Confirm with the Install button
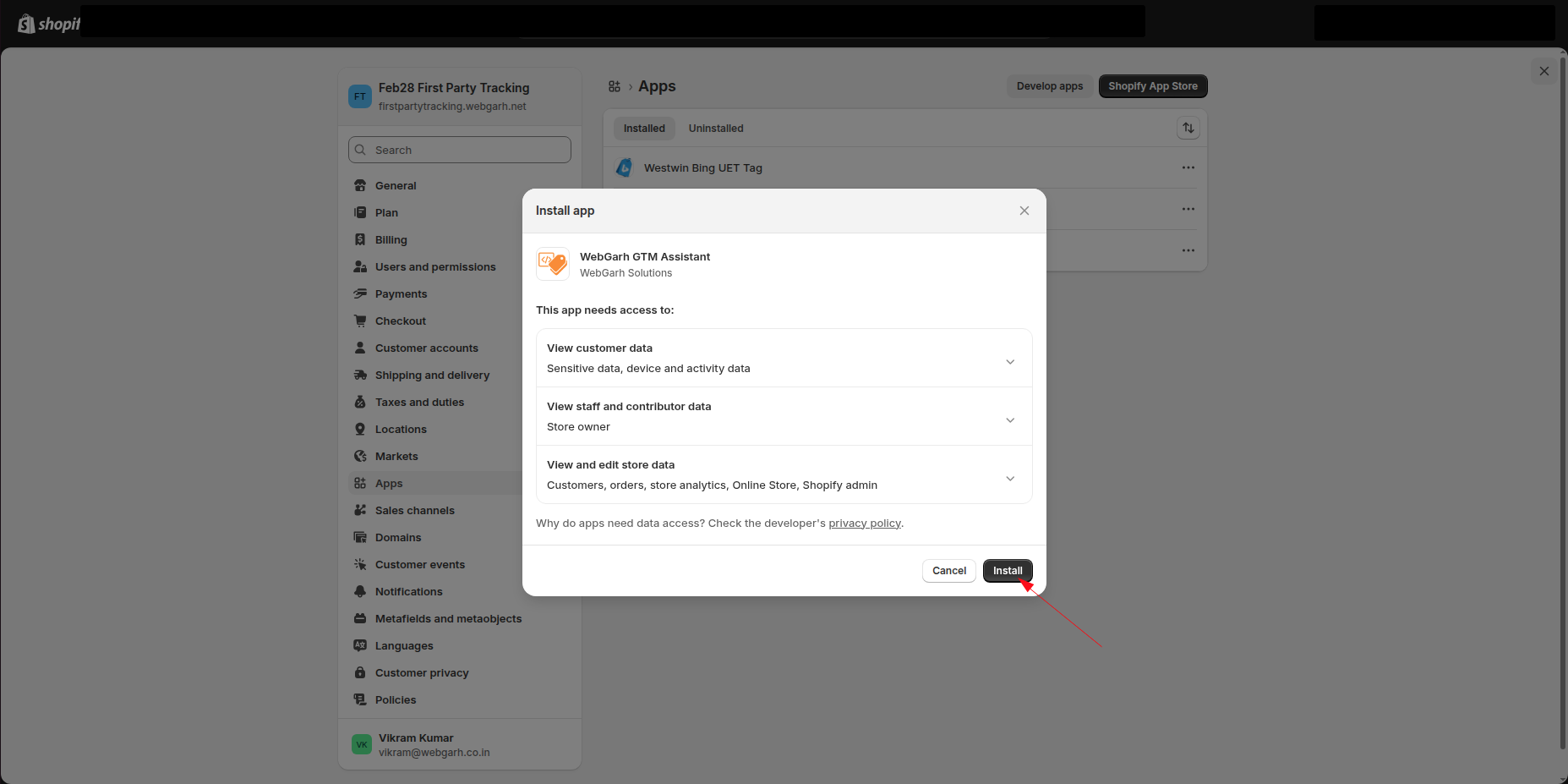Viewport: 1568px width, 784px height. [1008, 571]
